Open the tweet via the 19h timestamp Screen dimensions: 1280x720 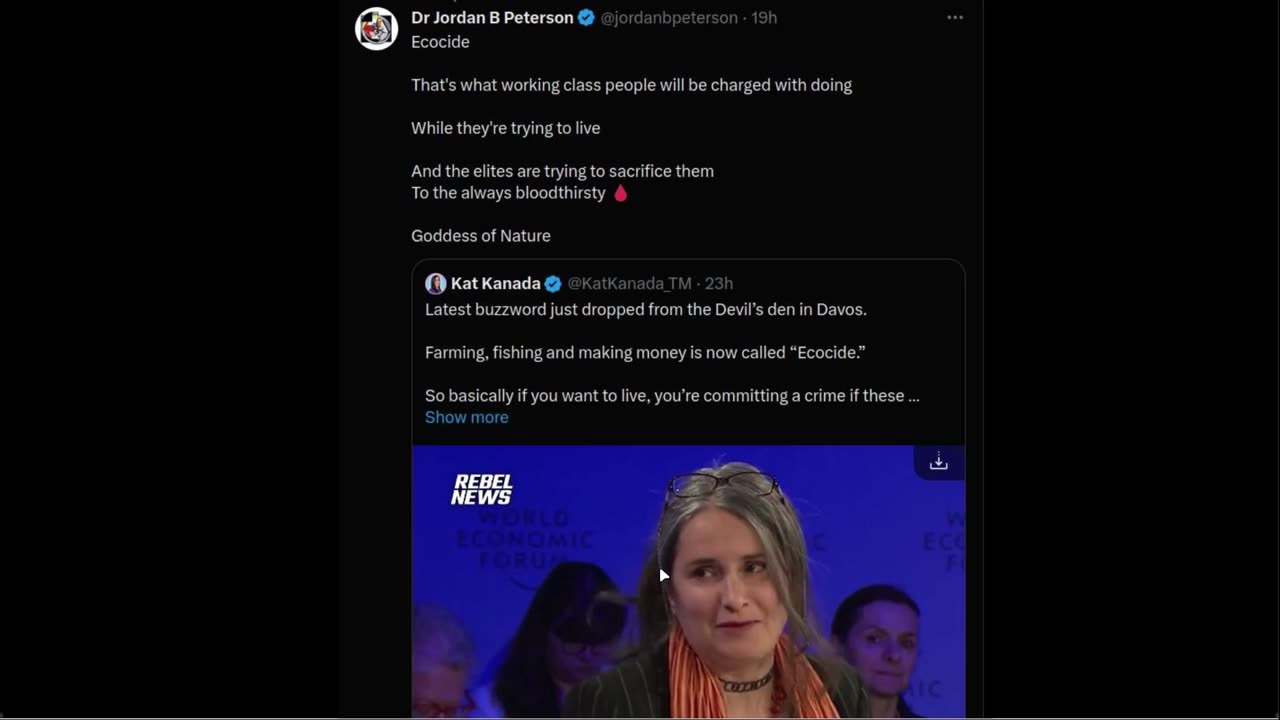pos(764,18)
